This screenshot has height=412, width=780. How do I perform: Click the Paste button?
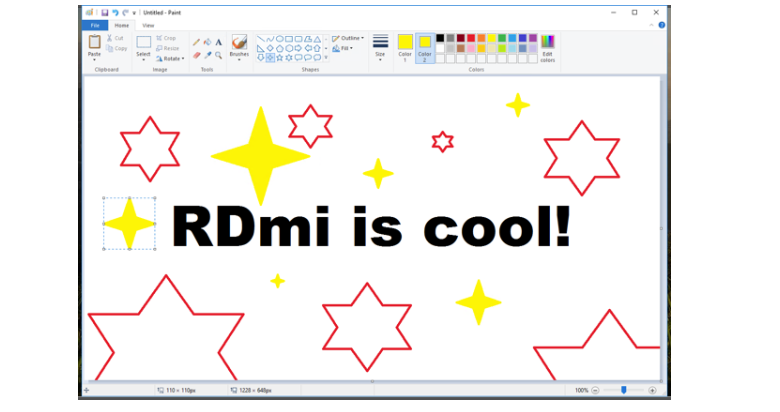(95, 47)
